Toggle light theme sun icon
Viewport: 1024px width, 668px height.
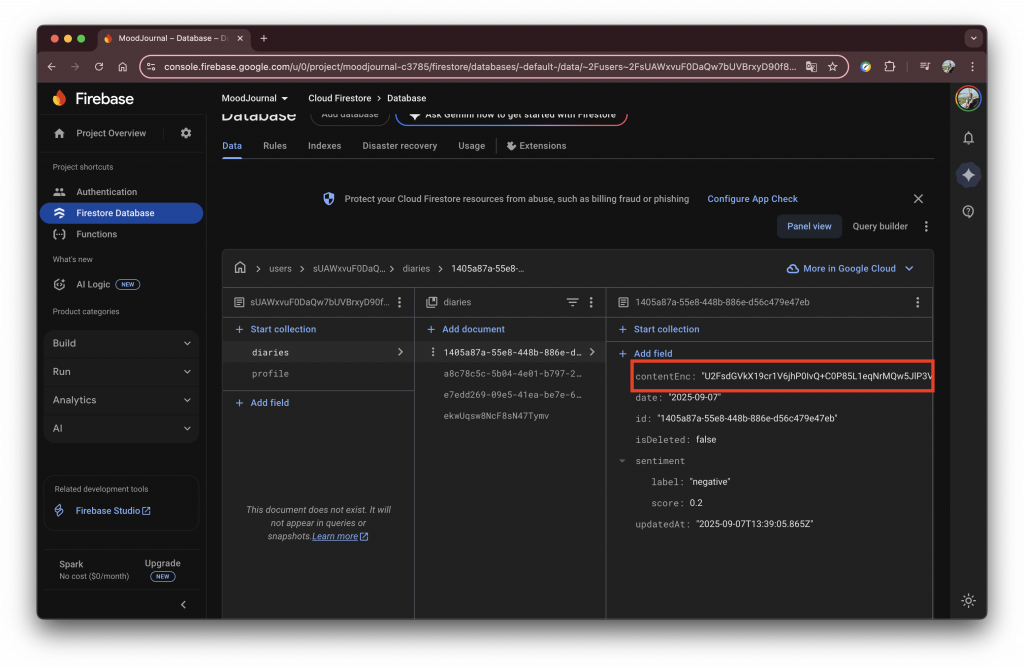click(x=968, y=600)
